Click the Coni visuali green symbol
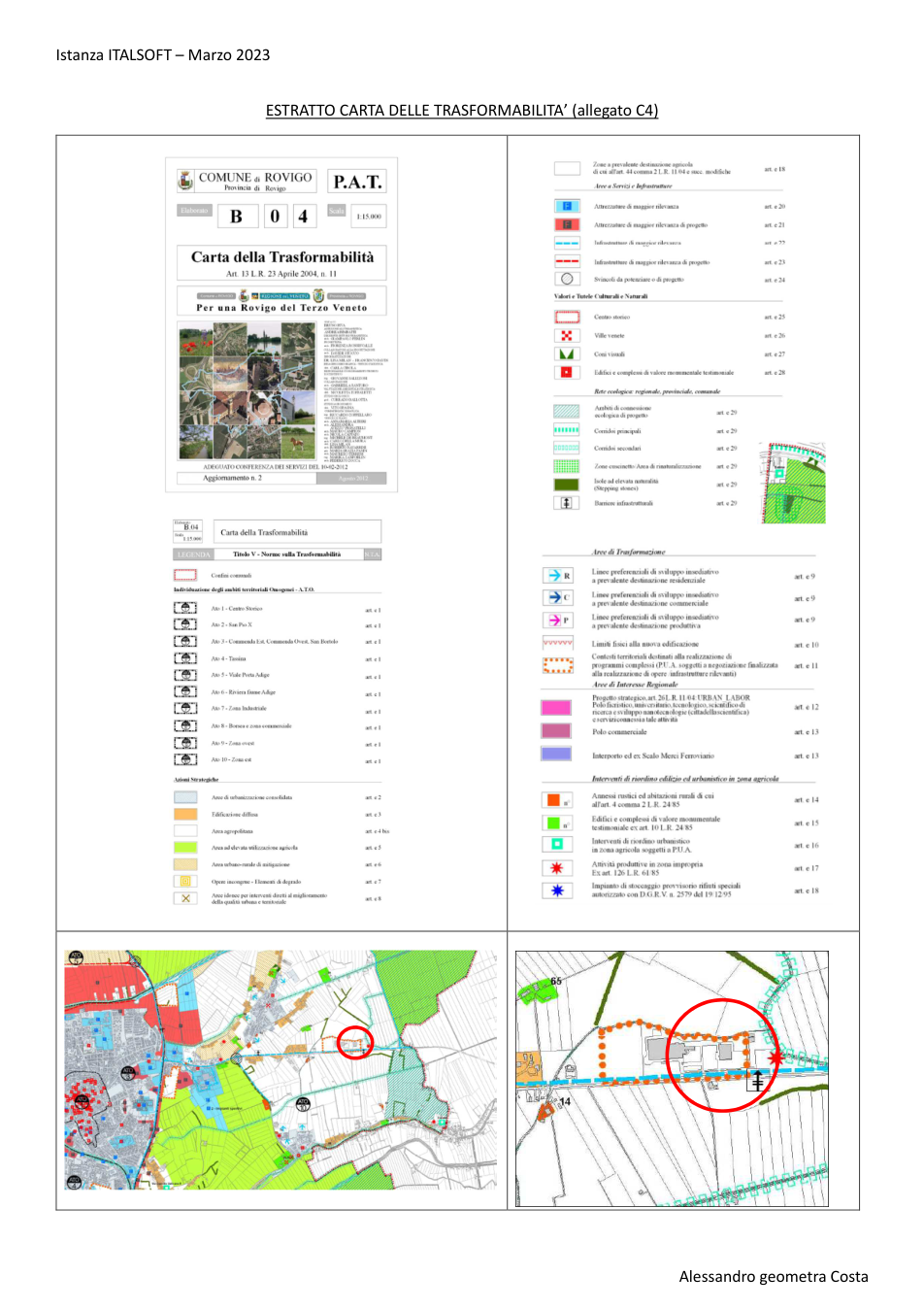 click(x=567, y=353)
